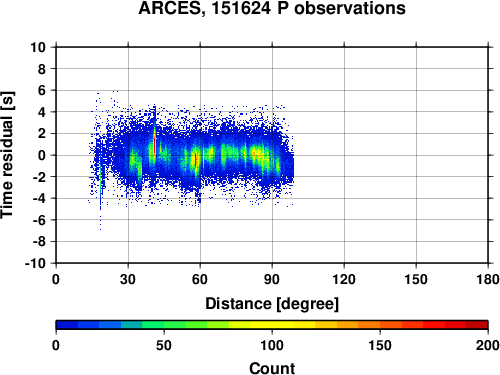This screenshot has height=375, width=500.
Task: Click the 'Time residual [s]' y-axis label
Action: [7, 155]
